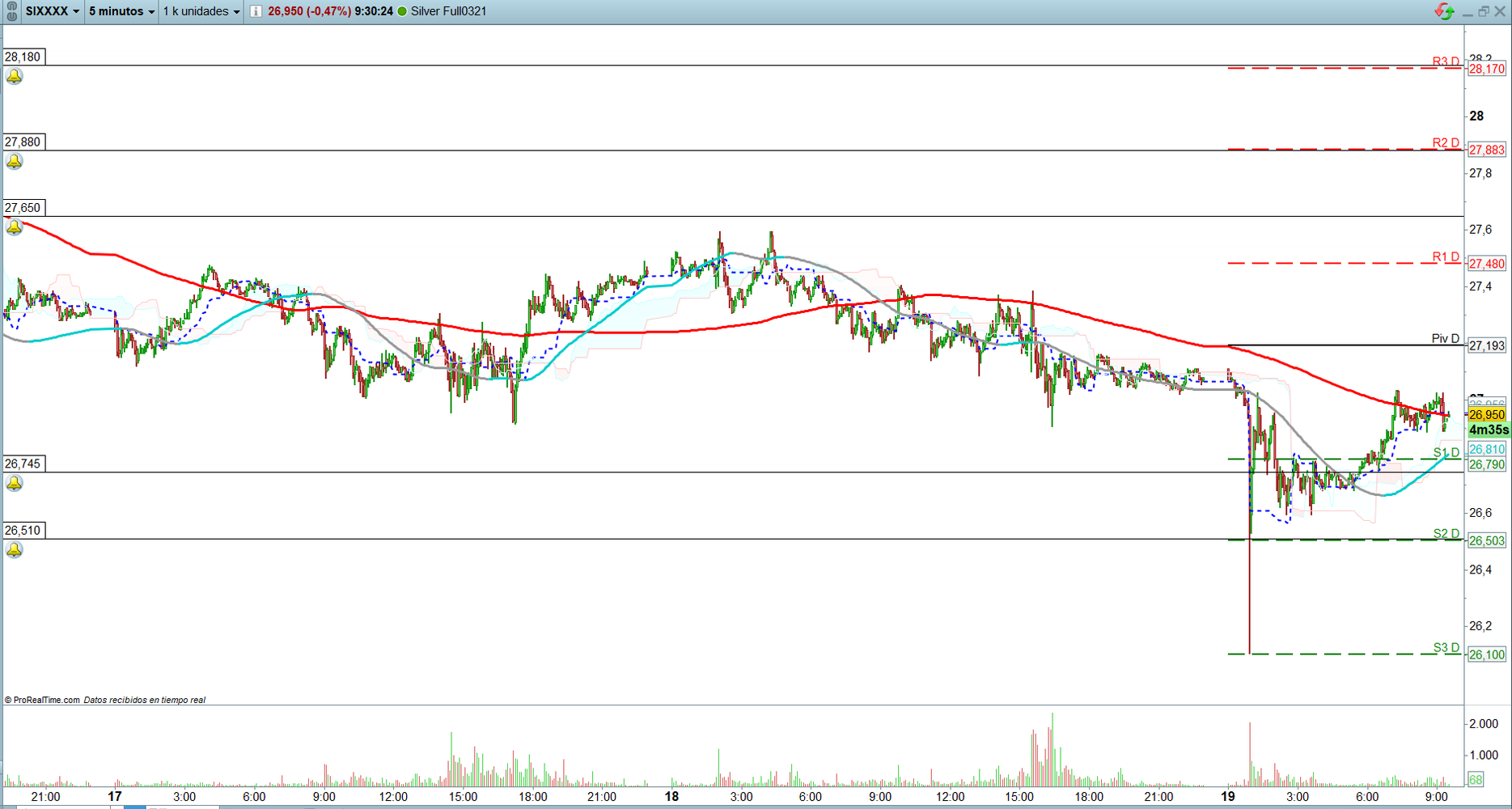The width and height of the screenshot is (1512, 809).
Task: Click the volume value 68 tag
Action: [x=1476, y=780]
